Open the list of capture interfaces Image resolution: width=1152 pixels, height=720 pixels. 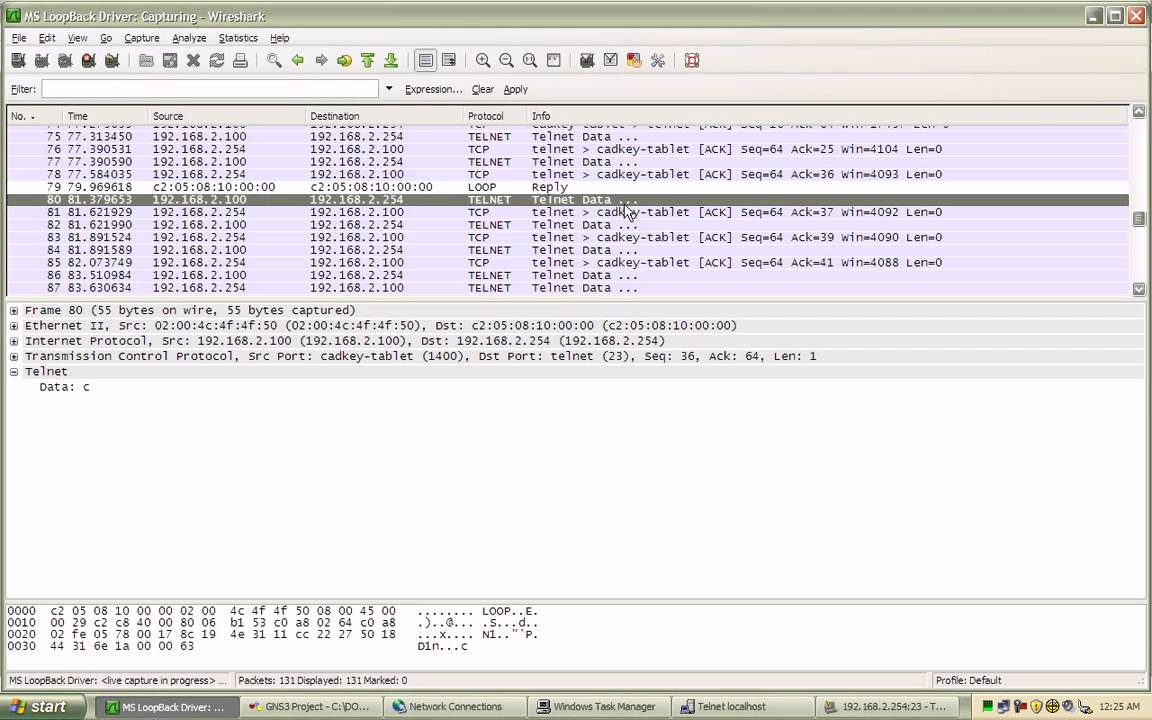click(18, 61)
